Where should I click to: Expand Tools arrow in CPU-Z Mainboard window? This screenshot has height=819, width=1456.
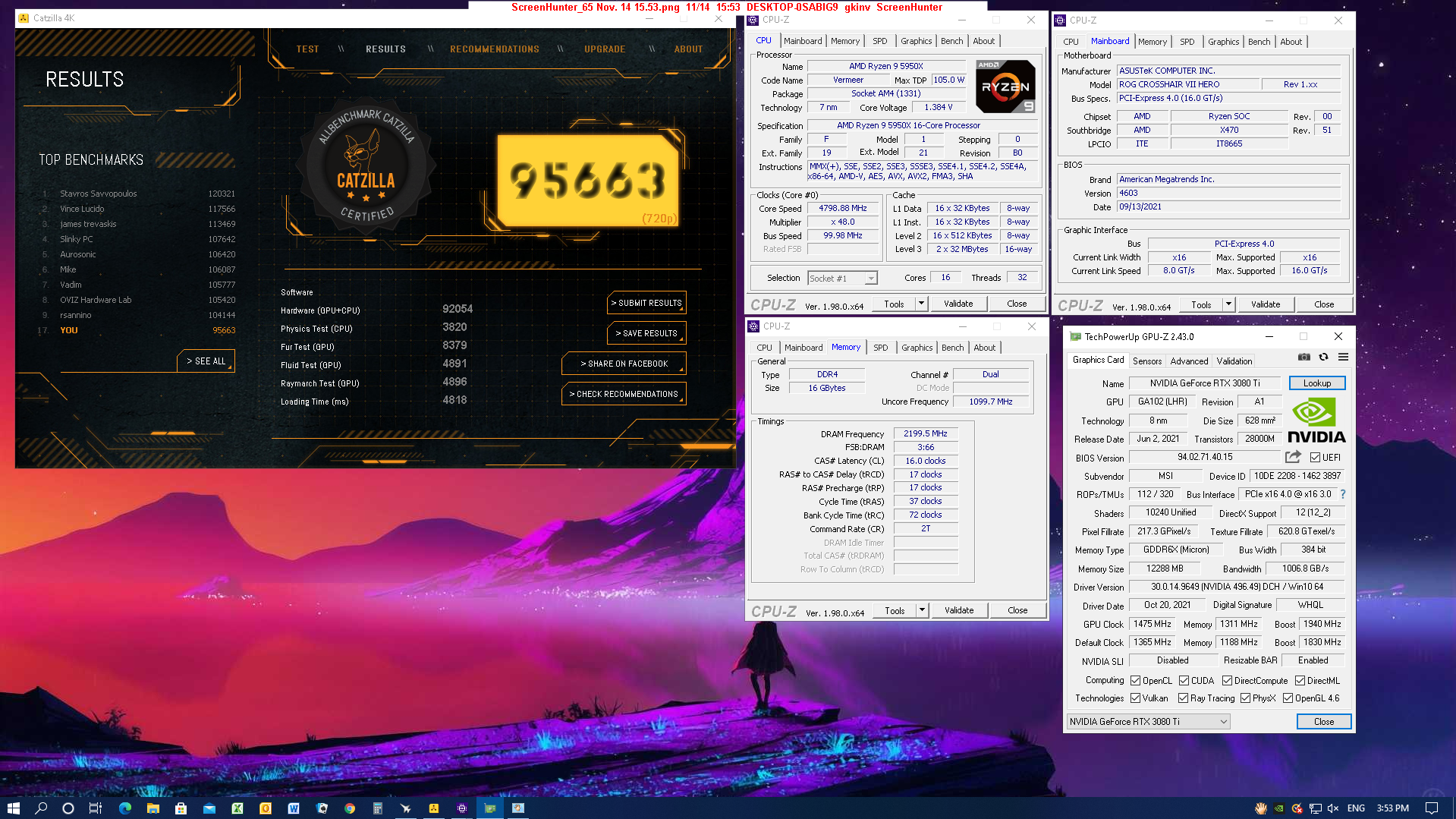click(x=1228, y=304)
